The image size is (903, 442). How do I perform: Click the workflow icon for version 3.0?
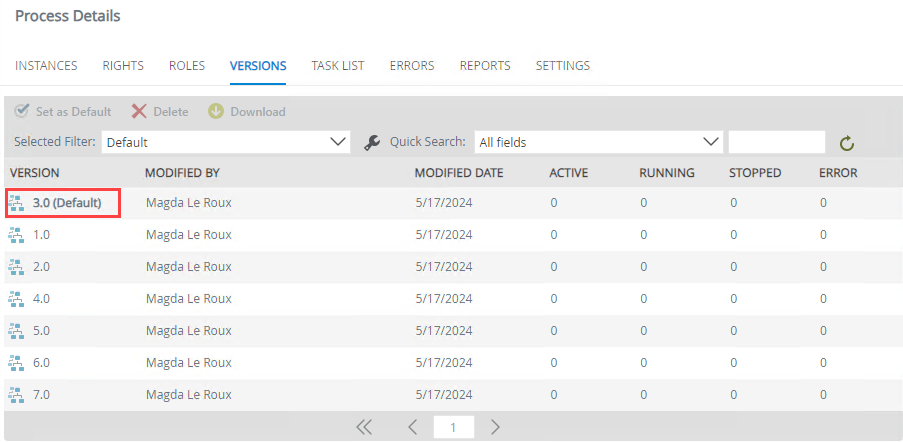pyautogui.click(x=16, y=203)
